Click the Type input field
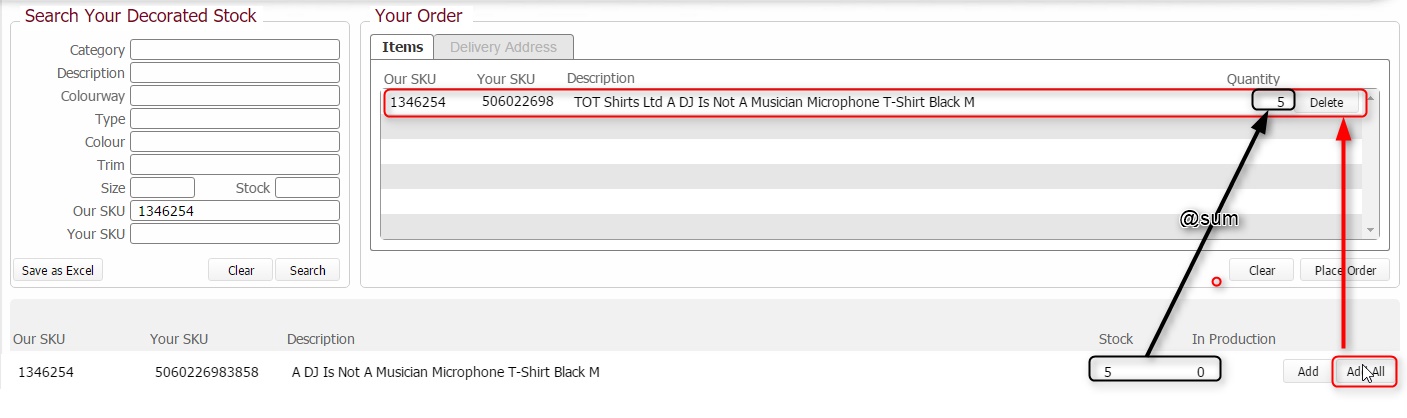Viewport: 1407px width, 418px height. coord(235,119)
